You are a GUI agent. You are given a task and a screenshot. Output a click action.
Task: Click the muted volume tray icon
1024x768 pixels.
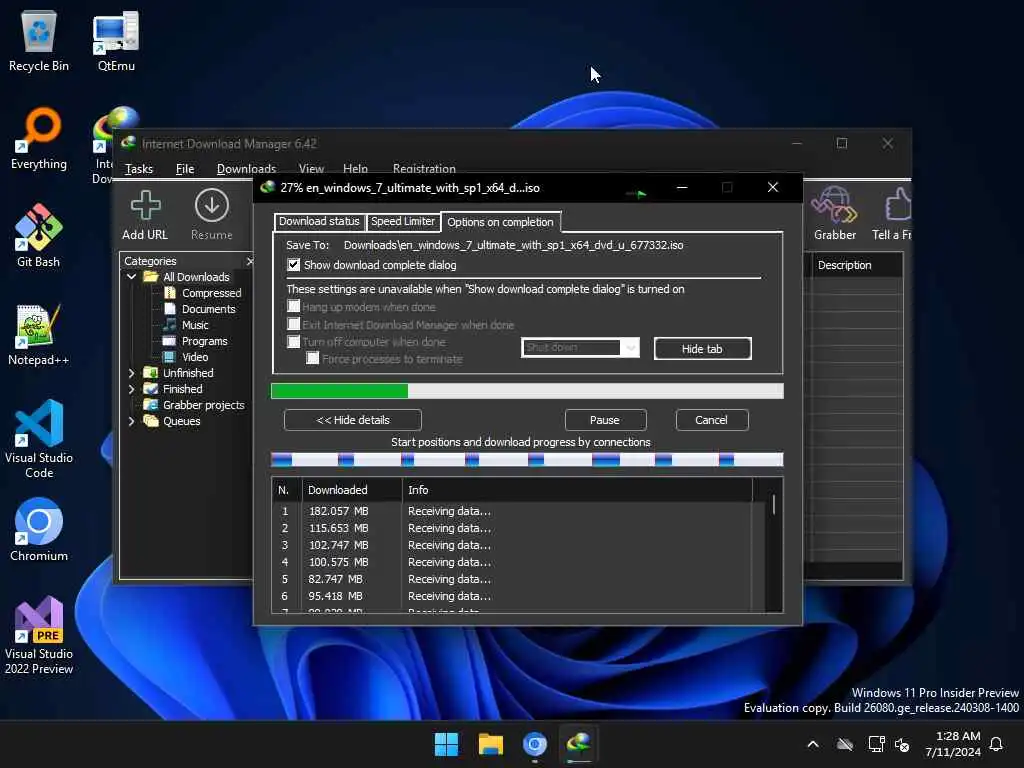tap(903, 744)
